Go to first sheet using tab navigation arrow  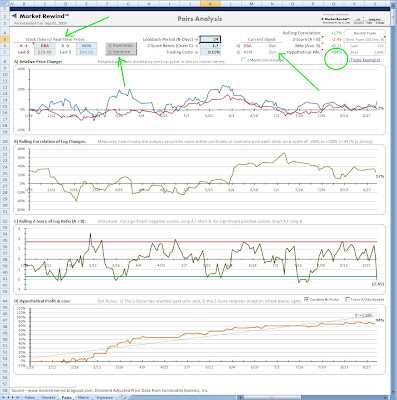coord(2,397)
